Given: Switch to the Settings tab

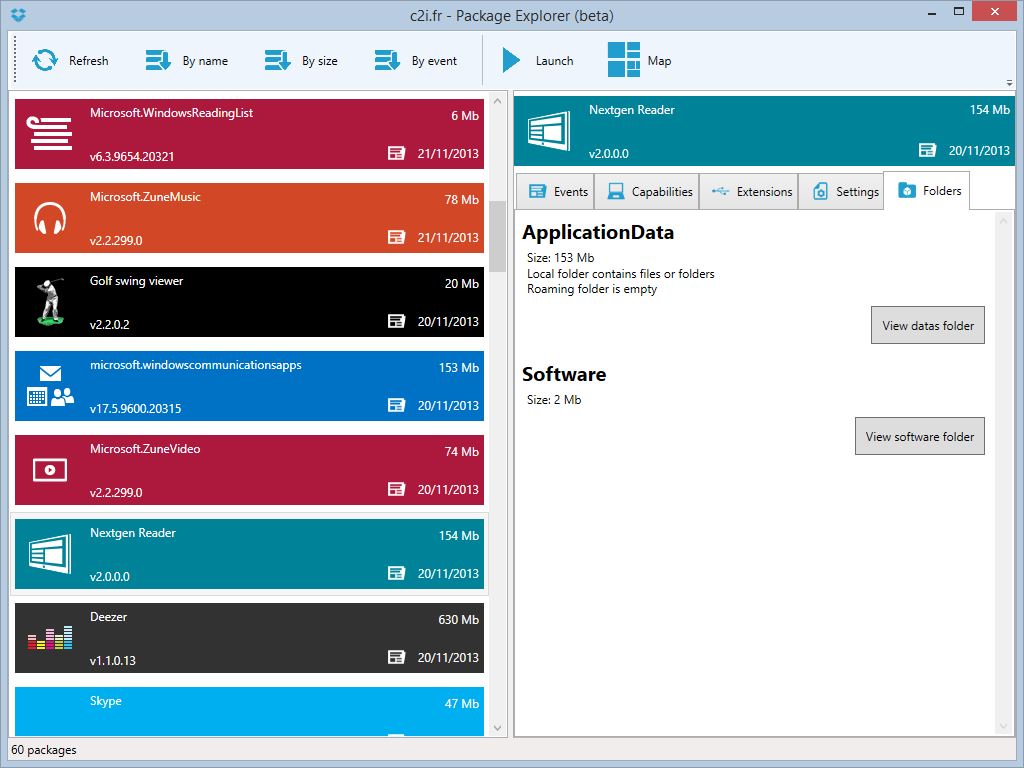Looking at the screenshot, I should (841, 191).
